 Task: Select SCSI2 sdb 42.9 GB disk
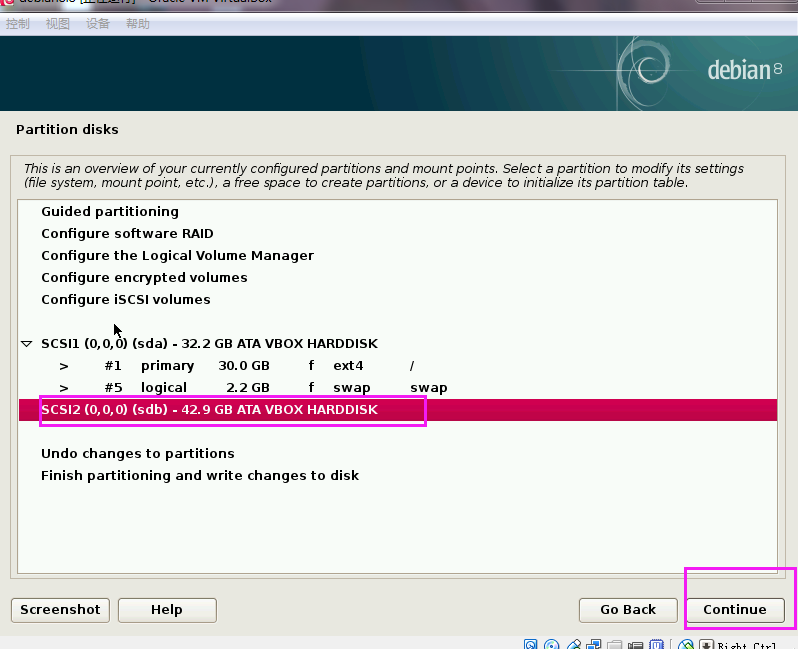[x=209, y=410]
